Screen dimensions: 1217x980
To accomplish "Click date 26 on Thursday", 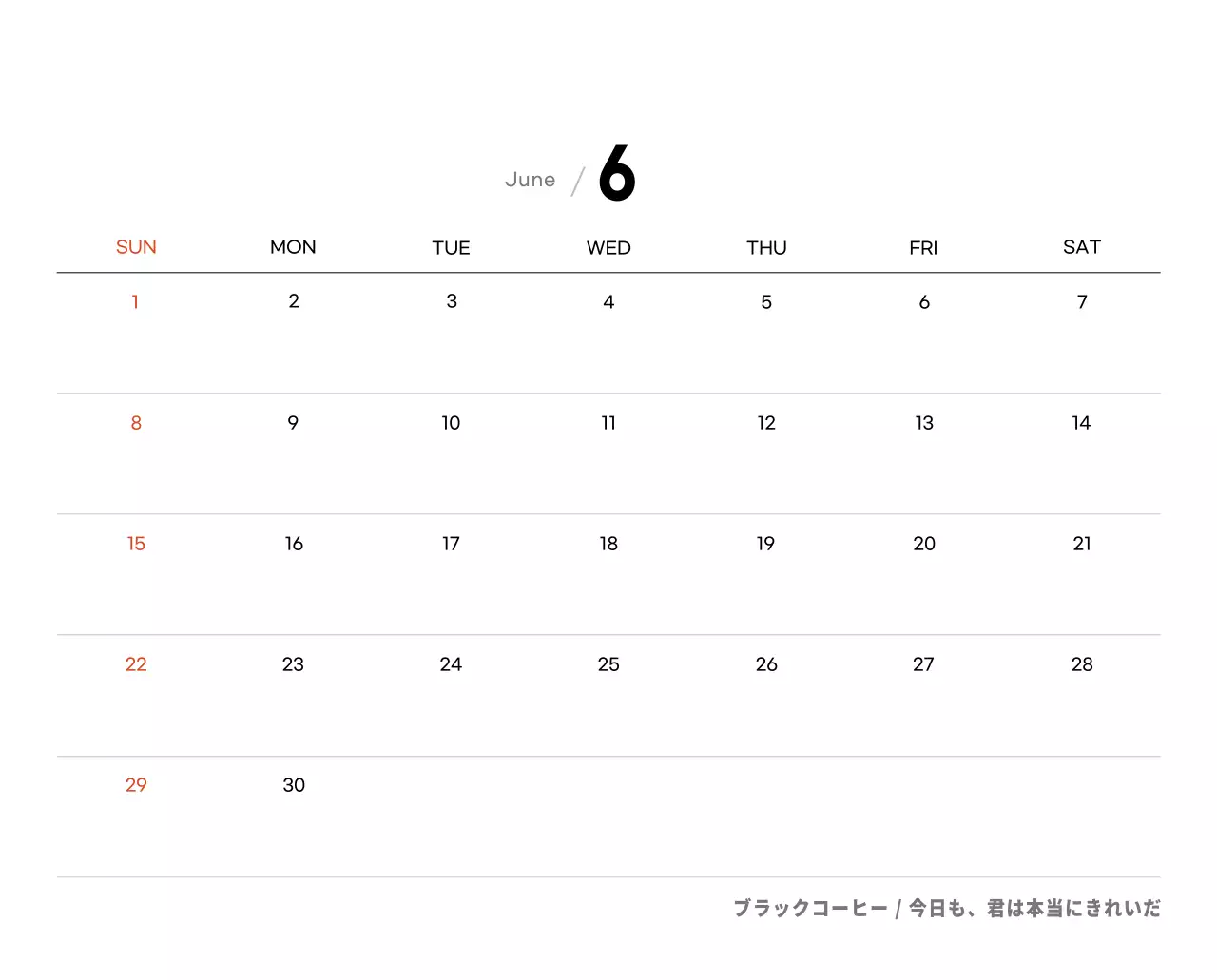I will 766,664.
